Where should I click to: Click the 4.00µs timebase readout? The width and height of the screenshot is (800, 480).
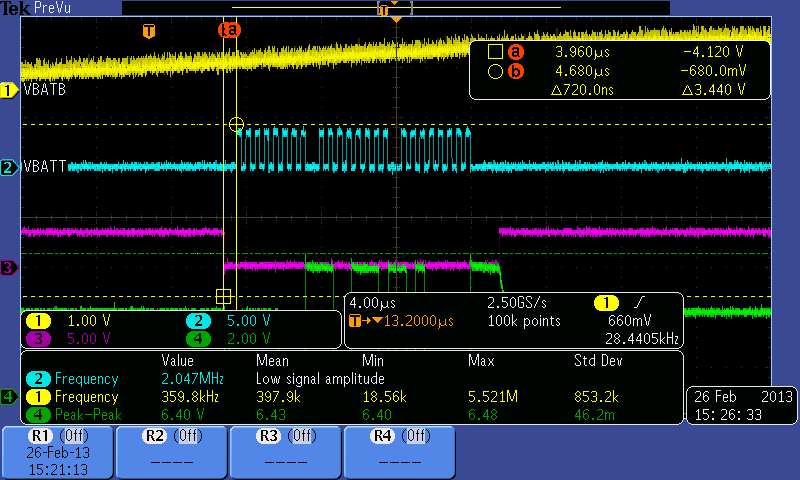click(372, 303)
